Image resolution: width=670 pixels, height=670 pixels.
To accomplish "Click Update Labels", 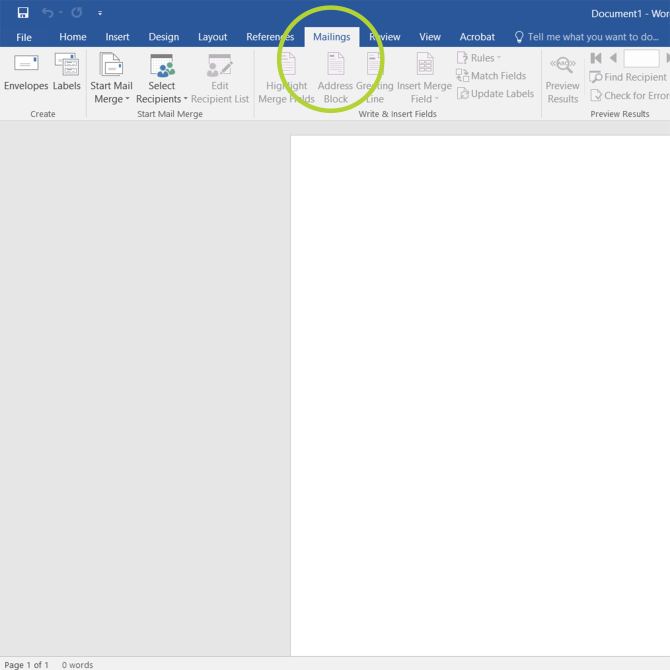I will [x=495, y=94].
